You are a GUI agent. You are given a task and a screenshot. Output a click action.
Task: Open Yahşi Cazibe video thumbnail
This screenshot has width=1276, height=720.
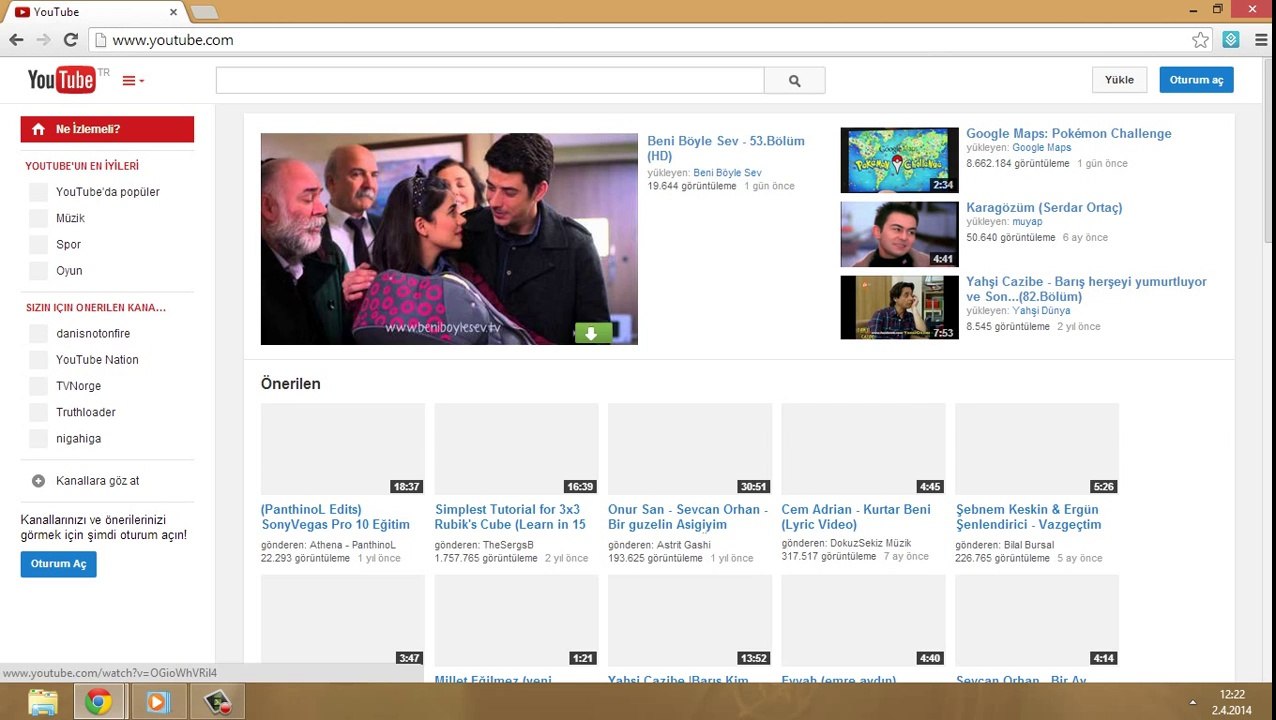(x=899, y=307)
